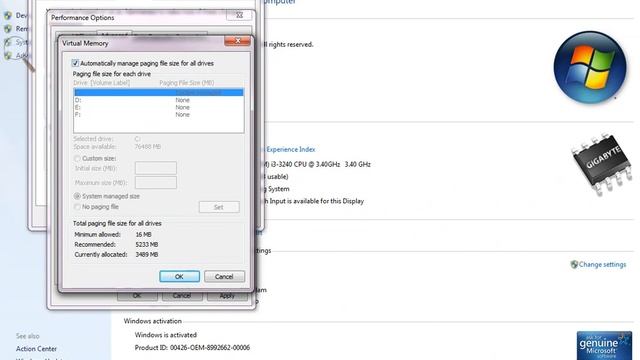Viewport: 640px width, 360px height.
Task: Click Cancel in the Virtual Memory dialog
Action: tap(224, 276)
